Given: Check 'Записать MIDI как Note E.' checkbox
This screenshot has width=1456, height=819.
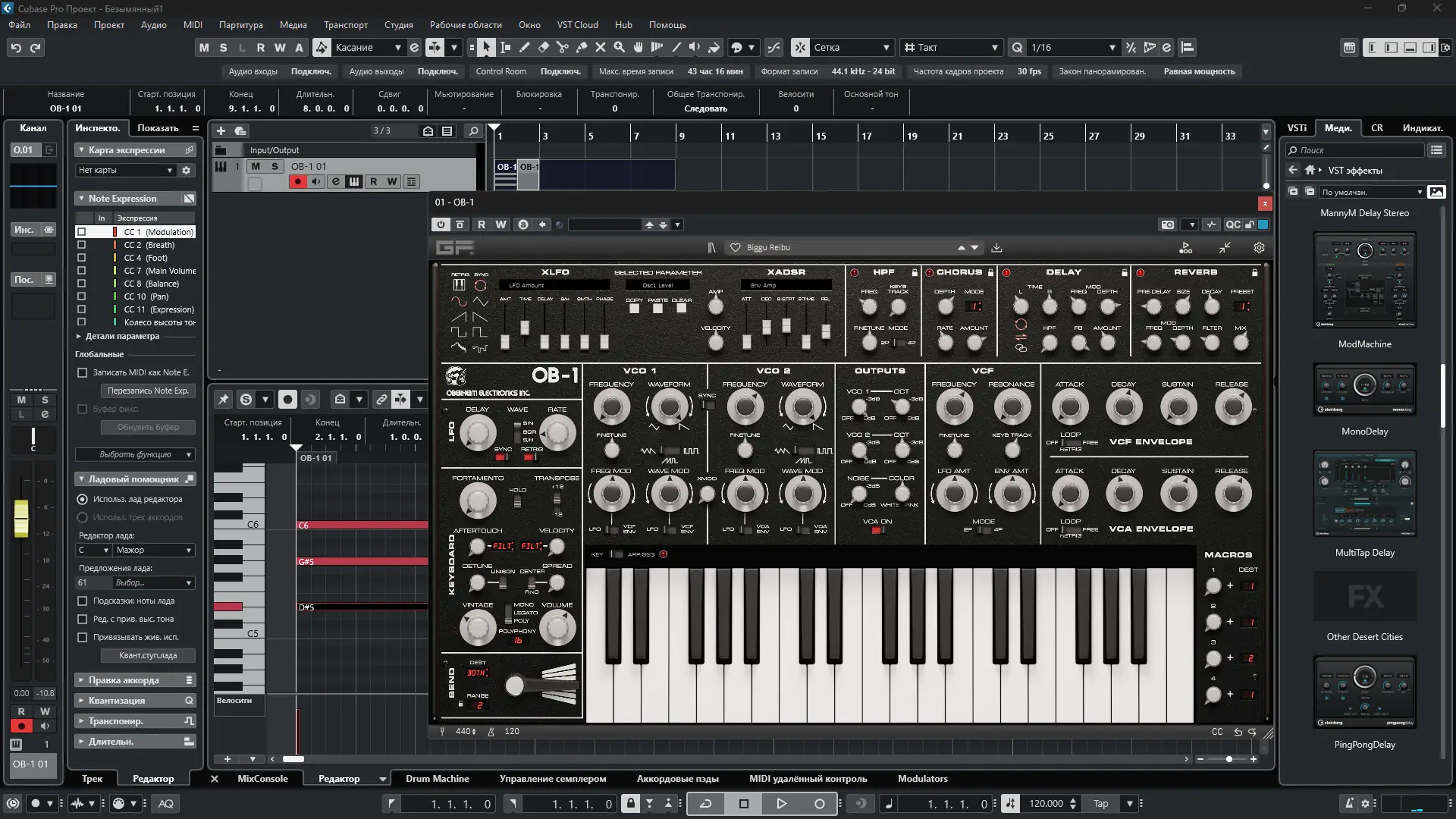Looking at the screenshot, I should pos(83,372).
